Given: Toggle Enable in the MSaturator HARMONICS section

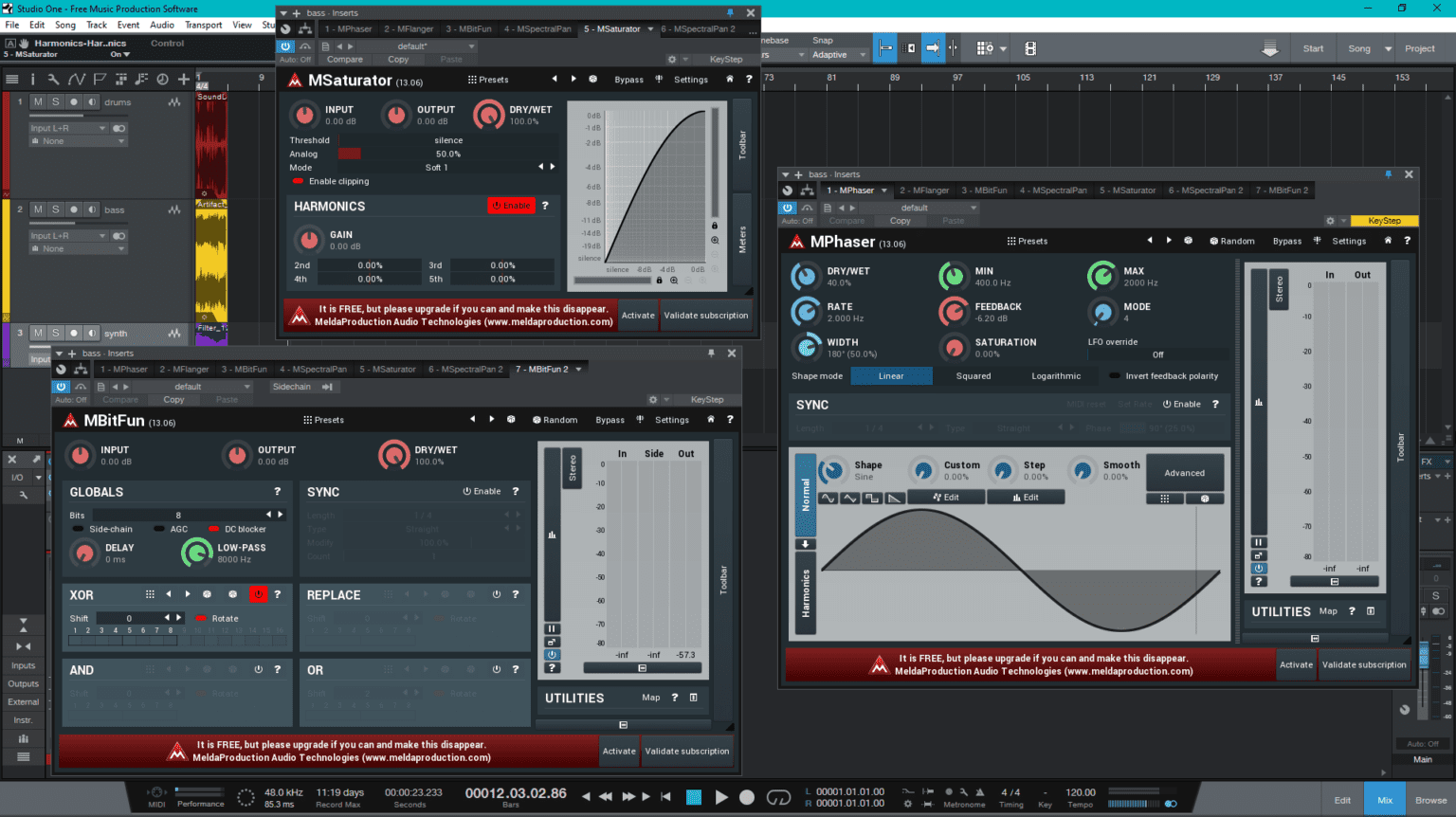Looking at the screenshot, I should (512, 206).
